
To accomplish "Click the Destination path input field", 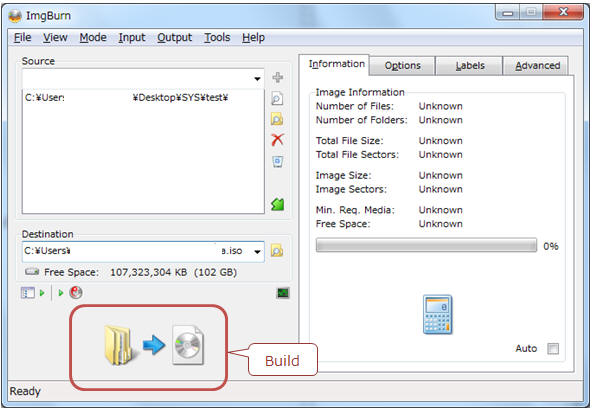I will pos(137,251).
